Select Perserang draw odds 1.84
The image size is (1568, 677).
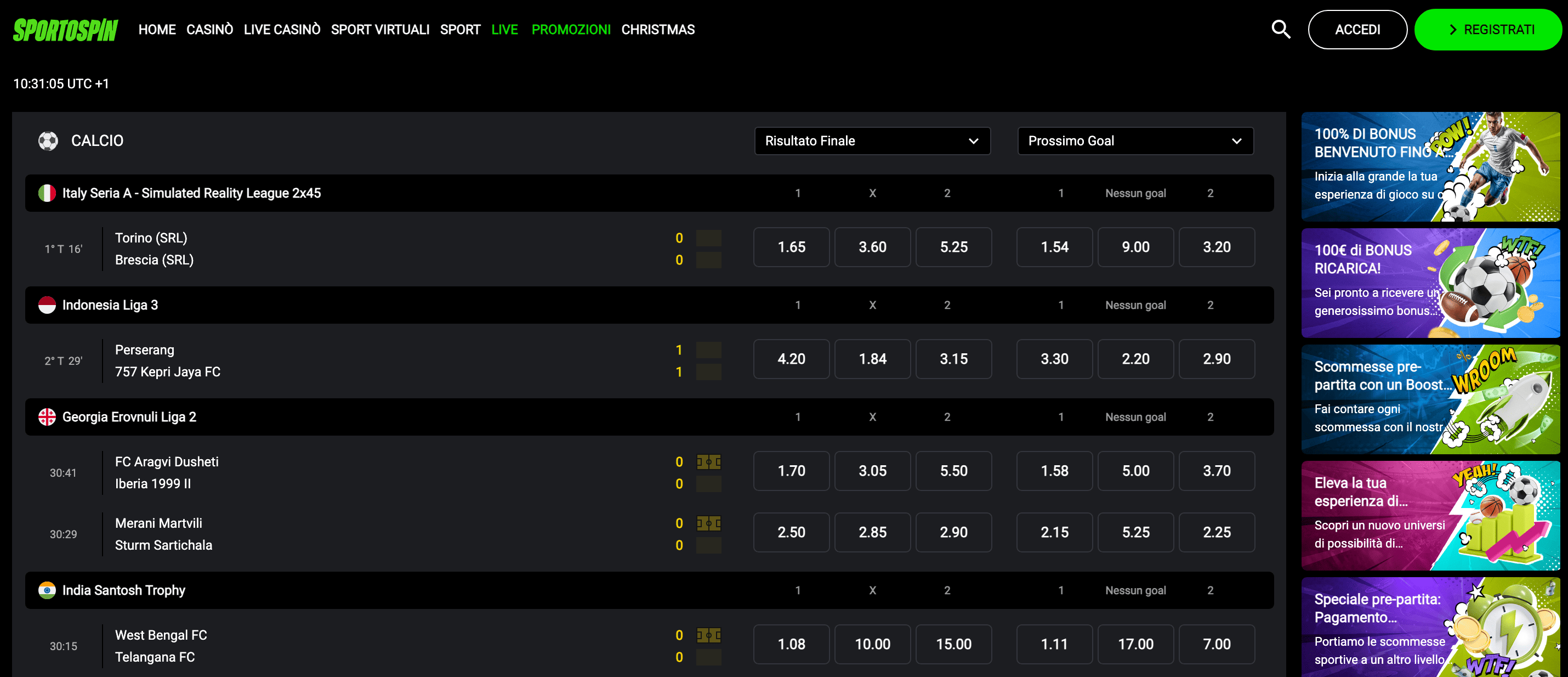pyautogui.click(x=872, y=359)
